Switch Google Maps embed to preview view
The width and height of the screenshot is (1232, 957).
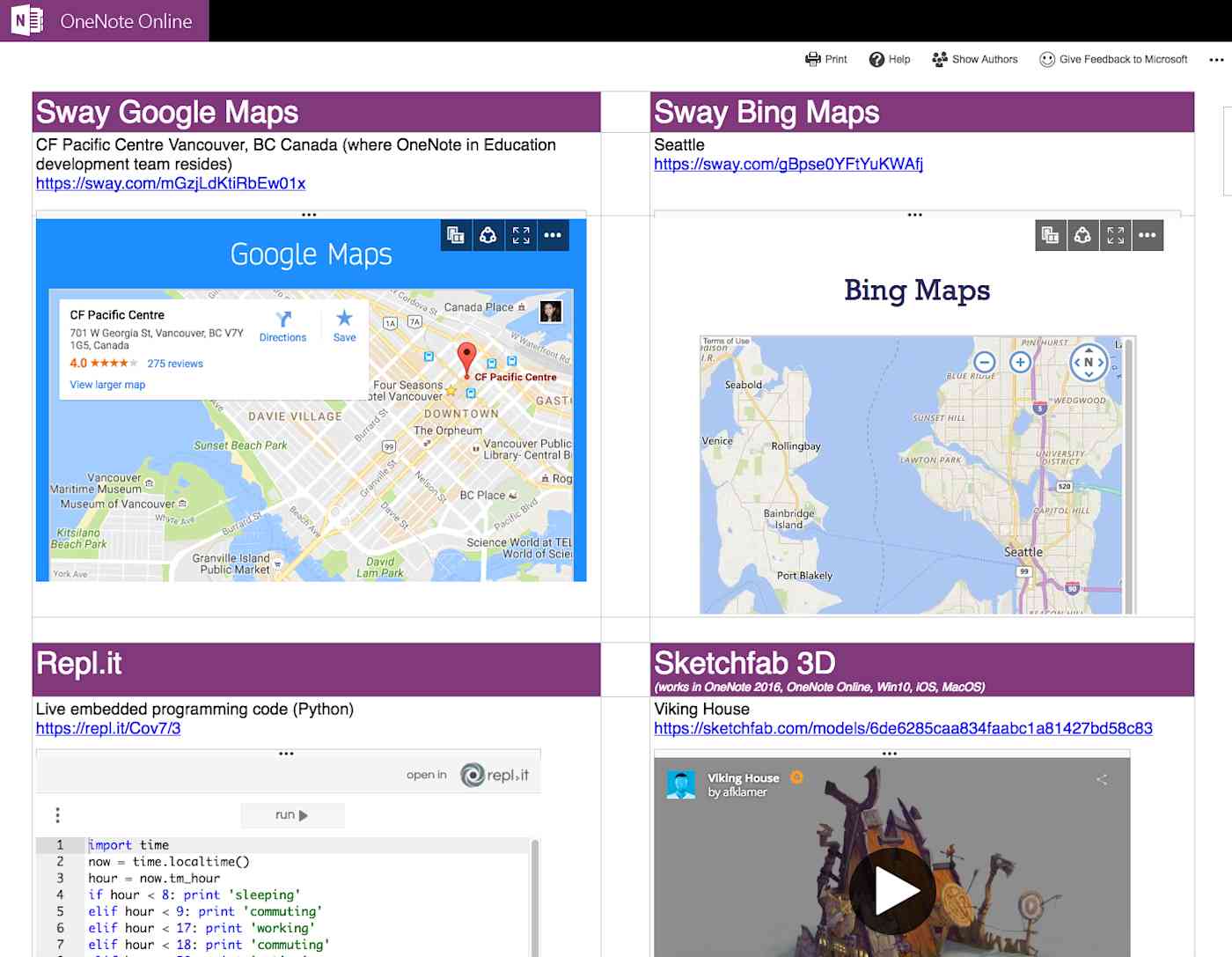tap(455, 235)
